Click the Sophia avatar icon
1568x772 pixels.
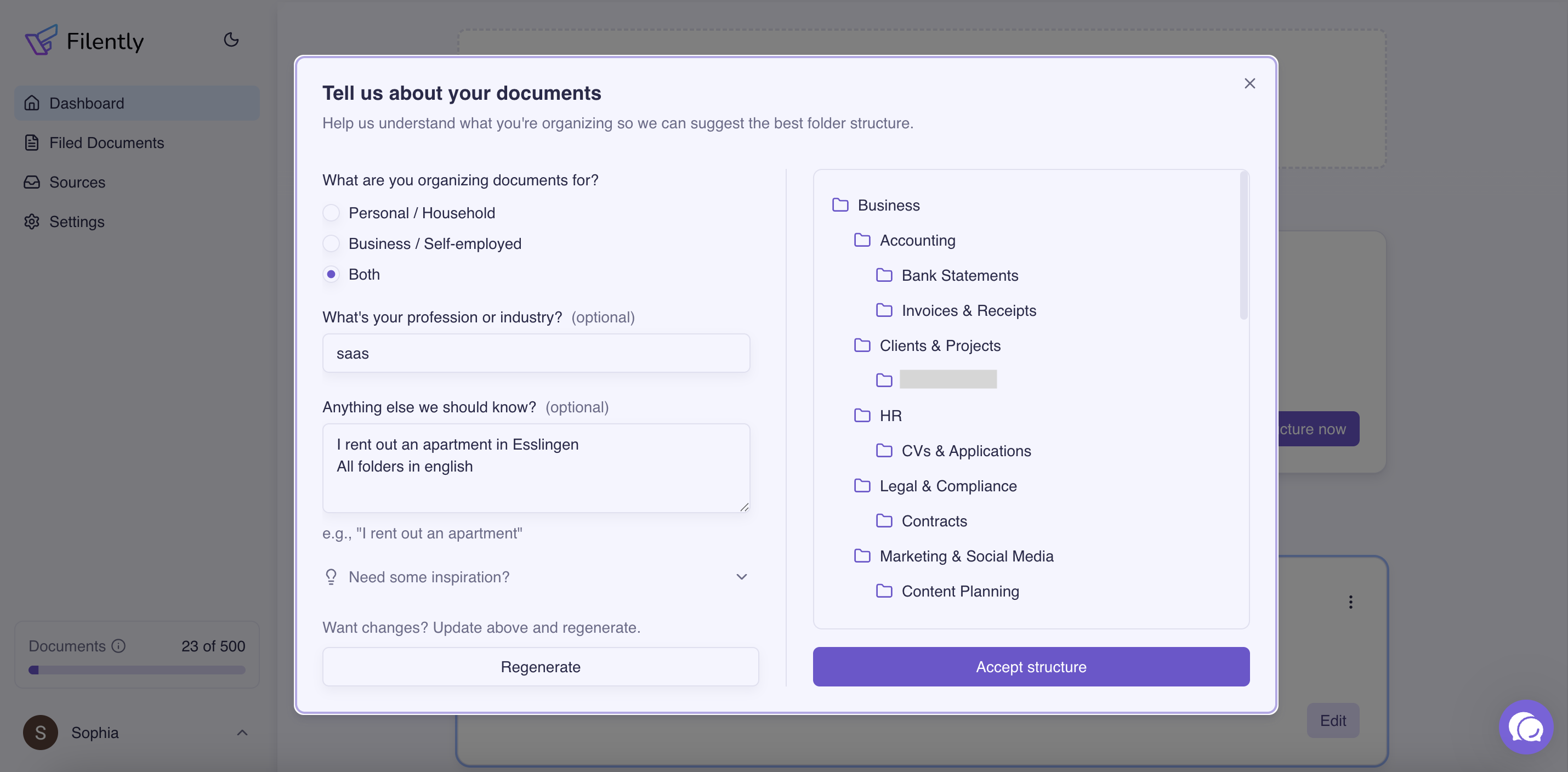click(40, 733)
